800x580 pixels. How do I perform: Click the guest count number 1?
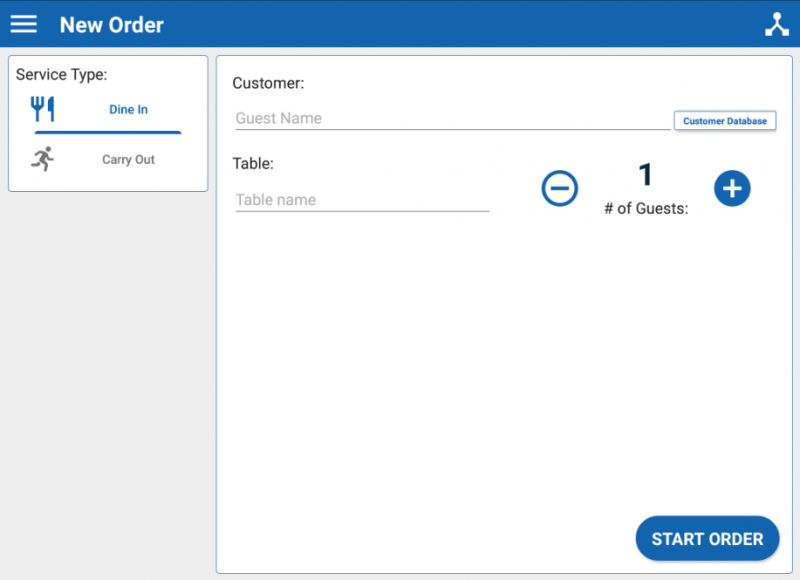click(x=646, y=175)
